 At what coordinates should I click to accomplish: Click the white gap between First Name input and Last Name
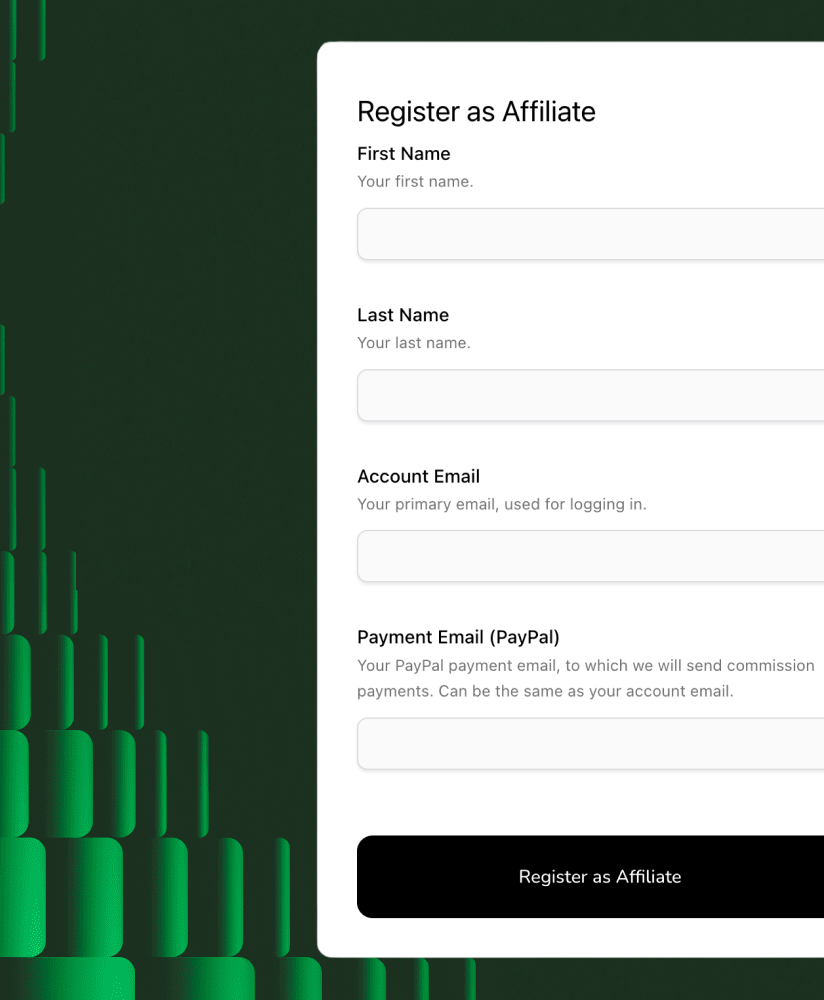tap(591, 283)
